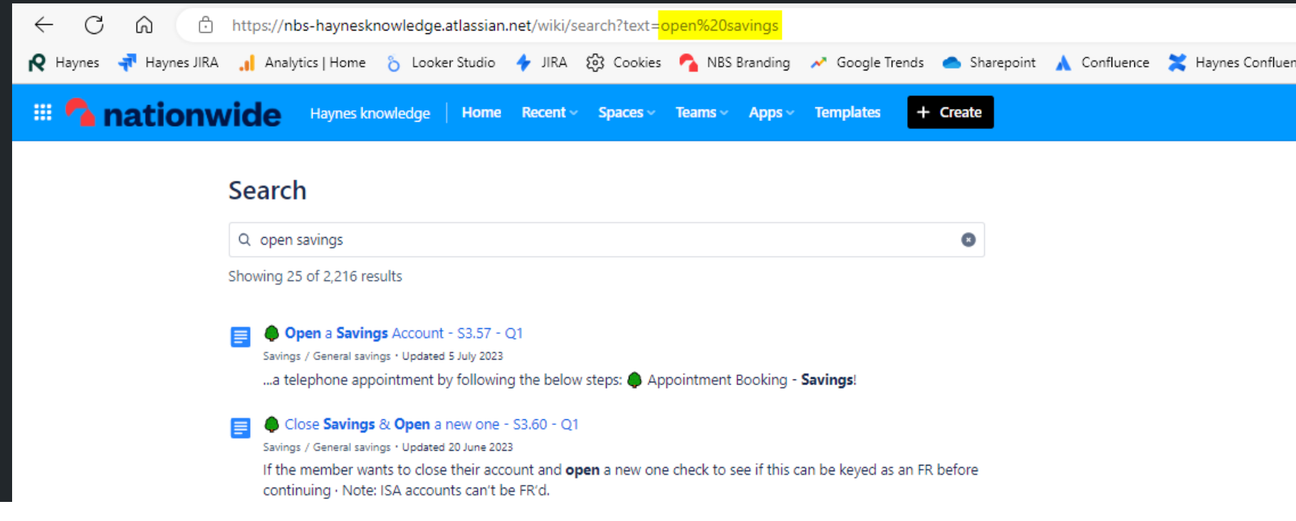Open NBS Branding bookmark
The image size is (1296, 521).
click(734, 62)
